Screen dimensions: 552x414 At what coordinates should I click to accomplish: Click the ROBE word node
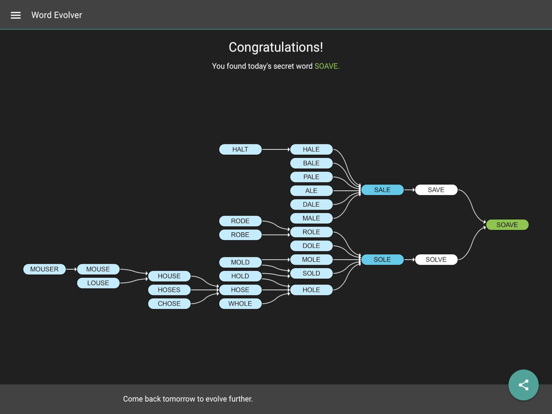(240, 234)
